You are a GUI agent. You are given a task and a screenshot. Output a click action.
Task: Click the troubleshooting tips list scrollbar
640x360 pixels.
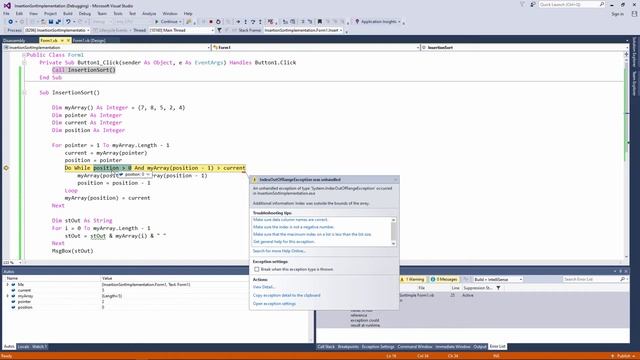point(393,231)
